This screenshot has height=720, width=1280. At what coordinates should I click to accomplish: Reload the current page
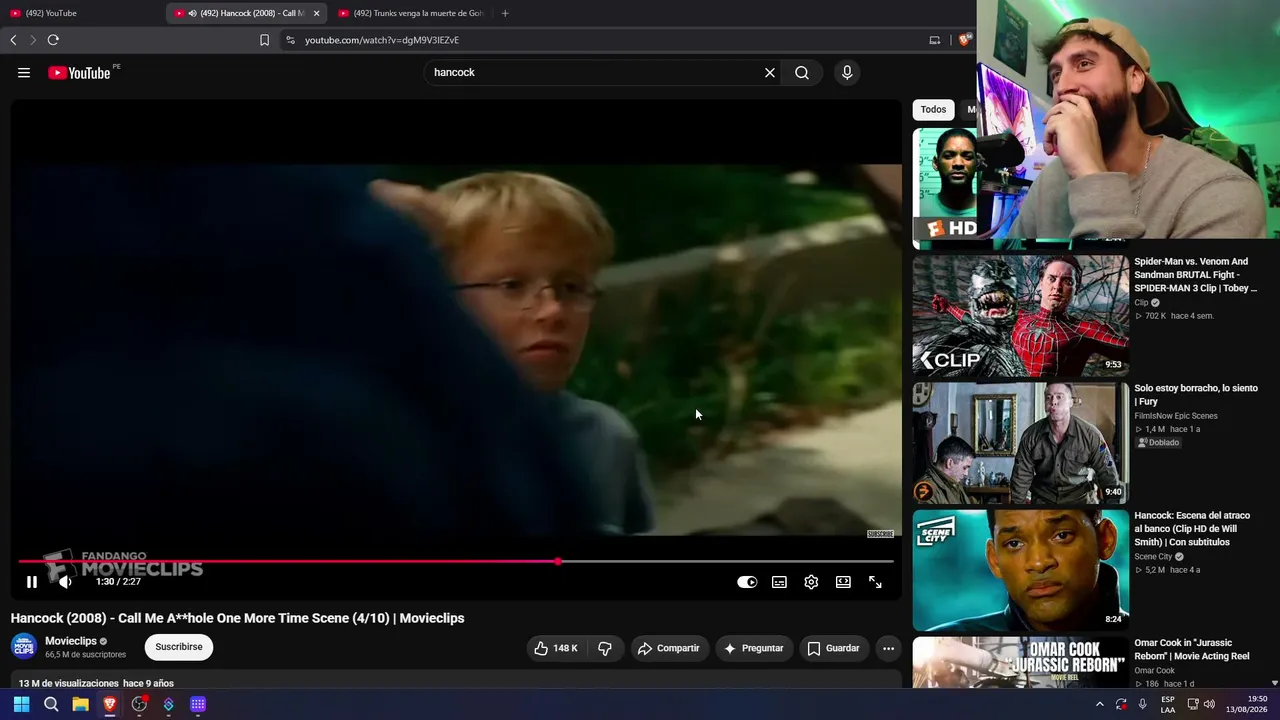coord(53,40)
